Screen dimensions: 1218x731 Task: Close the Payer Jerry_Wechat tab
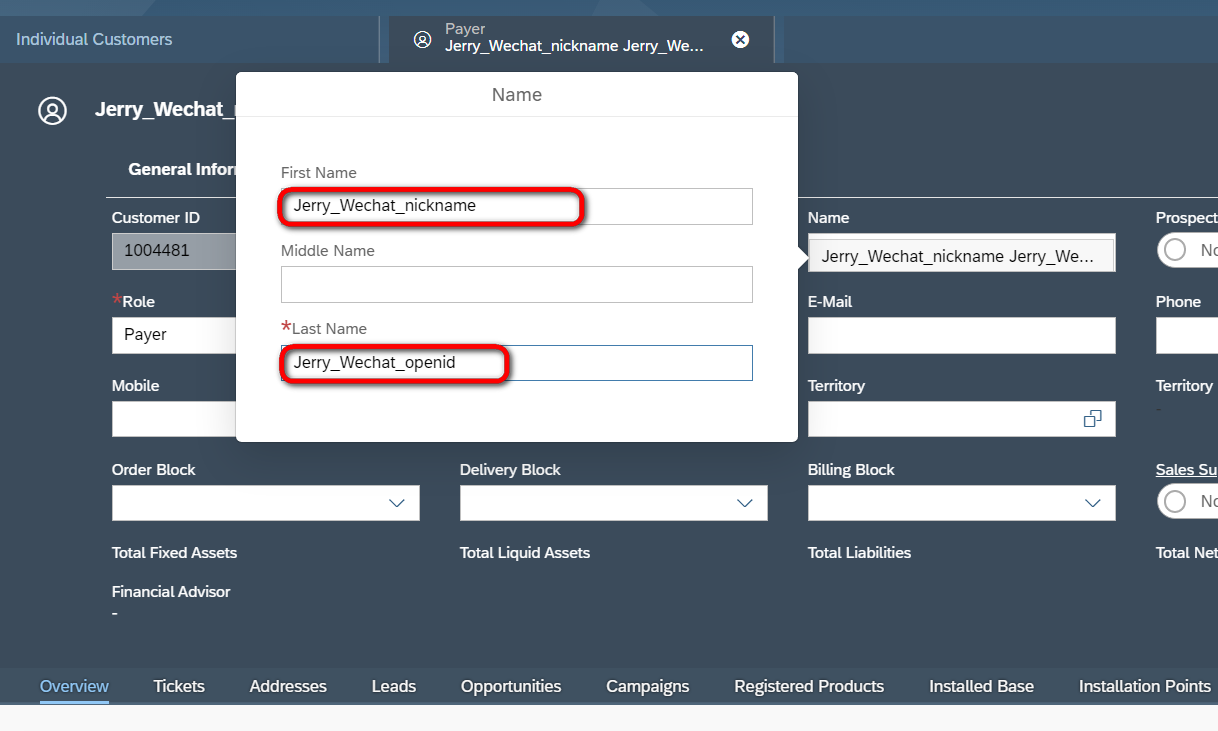pos(740,39)
